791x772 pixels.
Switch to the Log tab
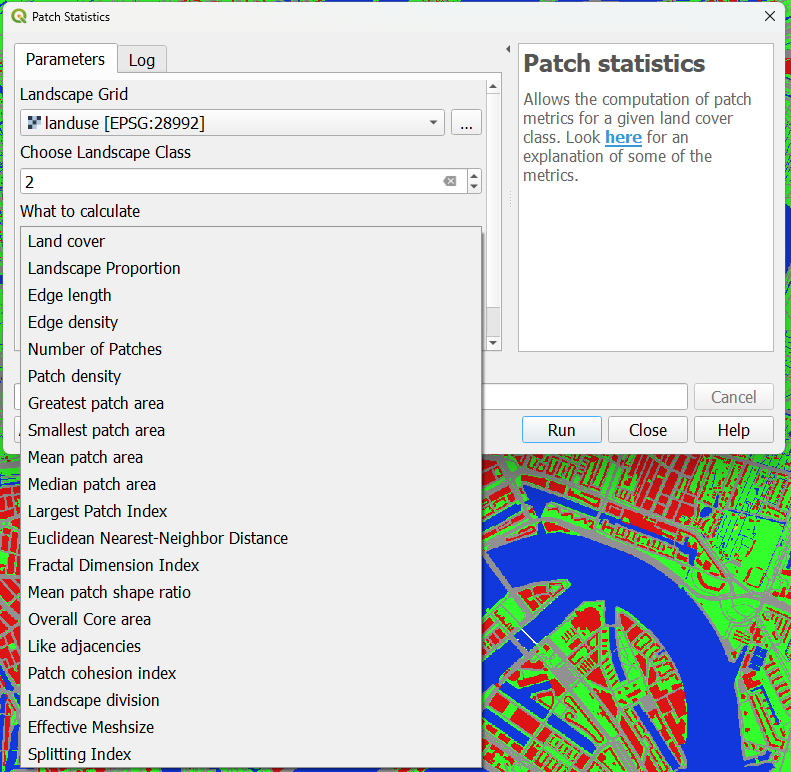tap(142, 60)
